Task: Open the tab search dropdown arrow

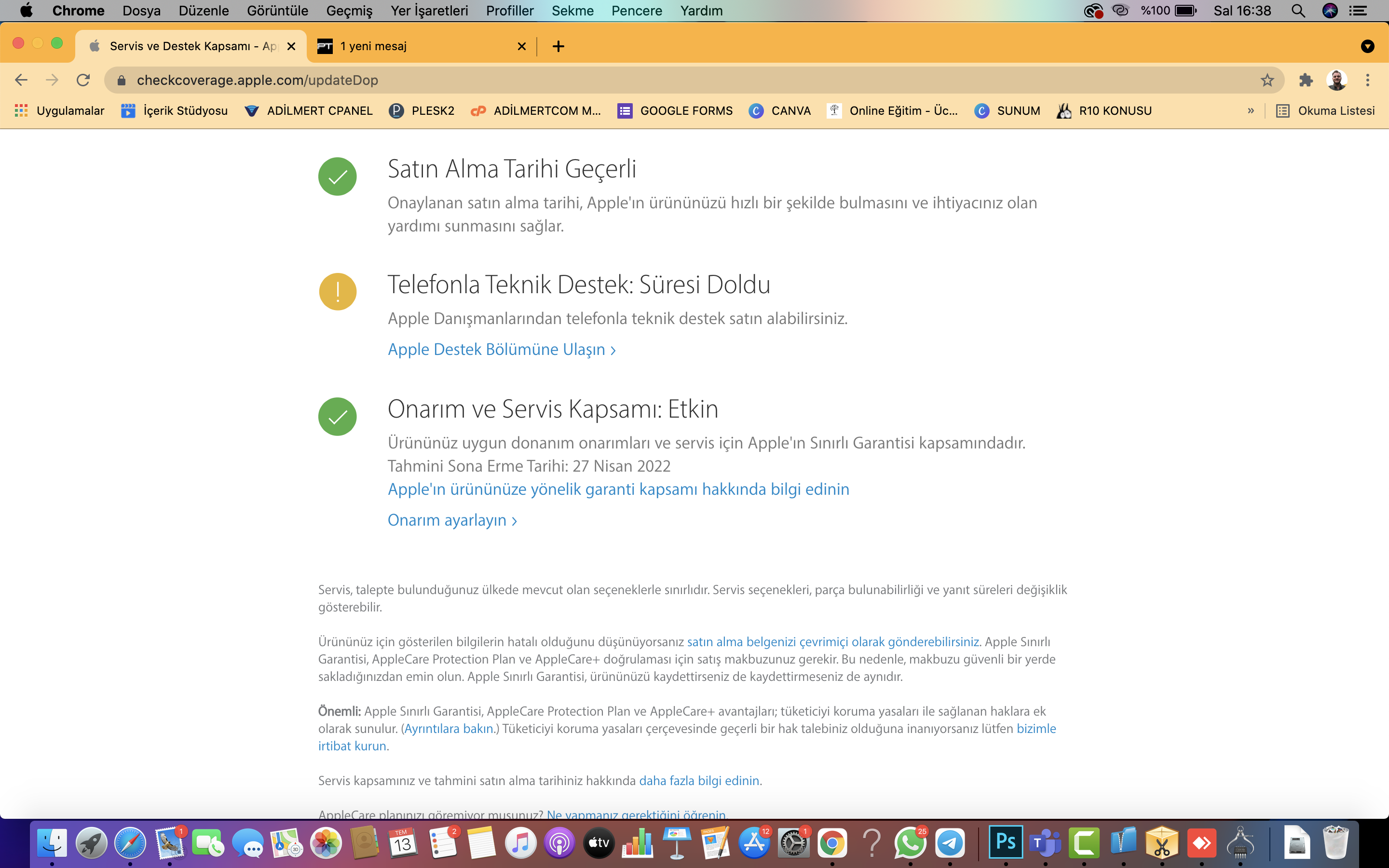Action: pos(1368,46)
